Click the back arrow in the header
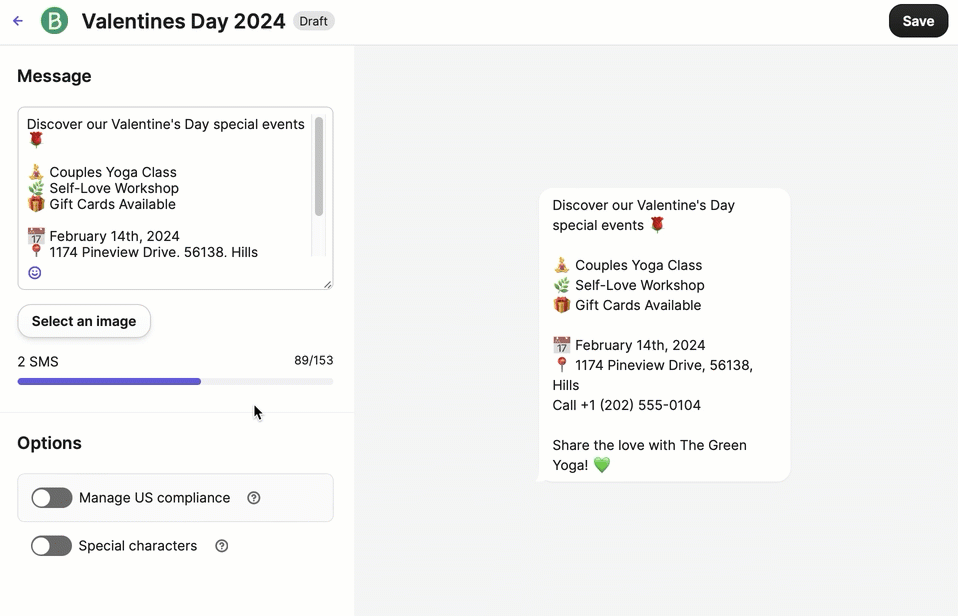Screen dimensions: 958x616 18,21
